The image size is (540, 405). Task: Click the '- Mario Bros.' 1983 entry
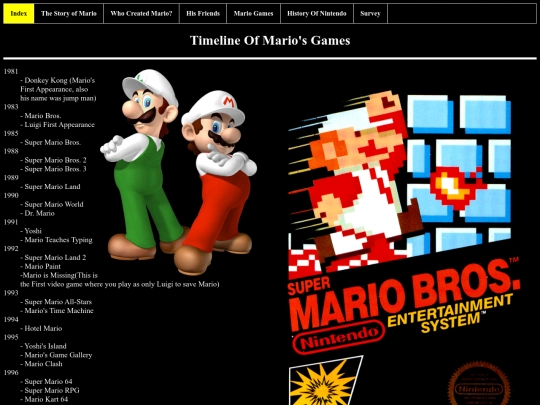click(41, 116)
